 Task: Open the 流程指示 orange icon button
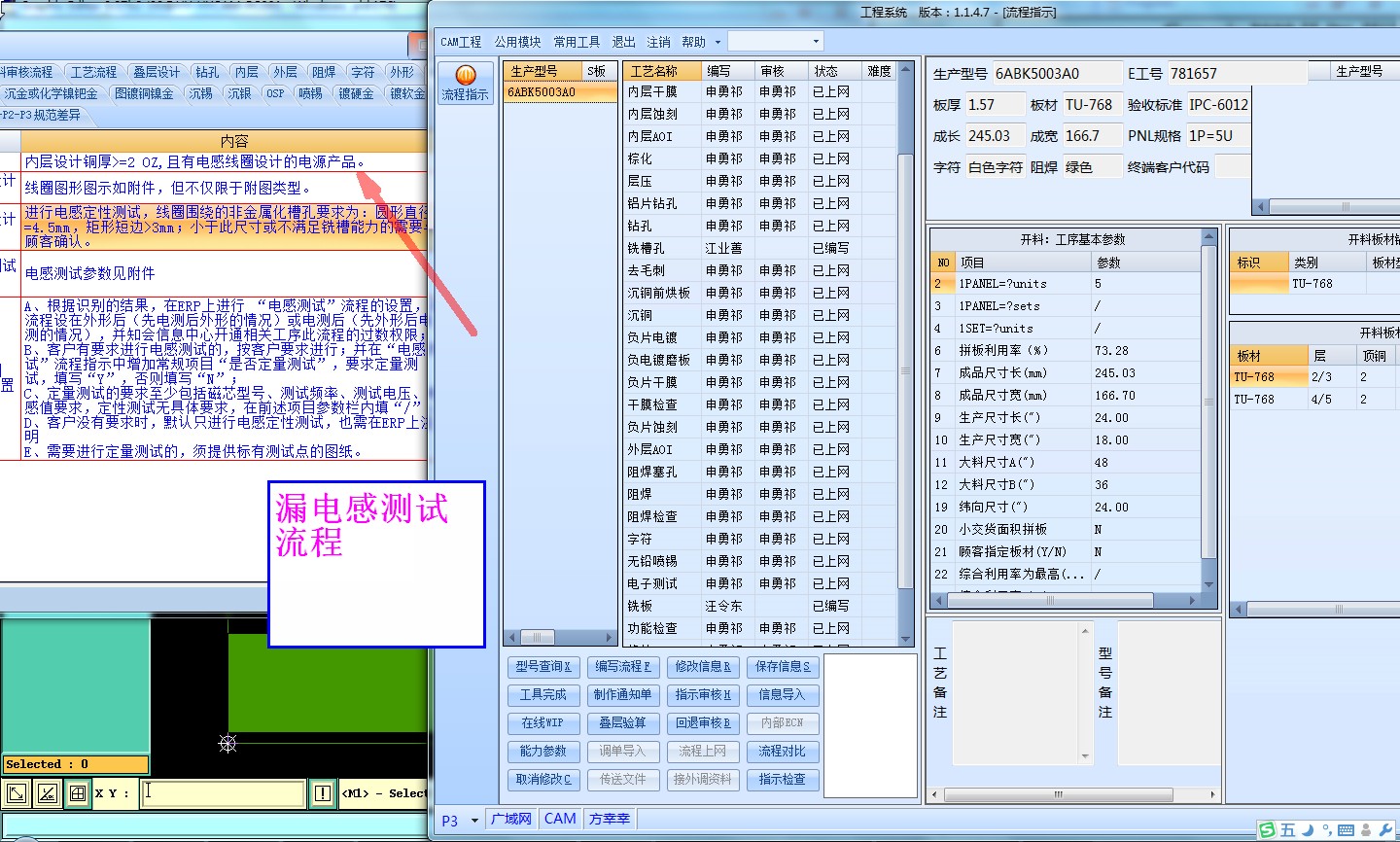466,84
